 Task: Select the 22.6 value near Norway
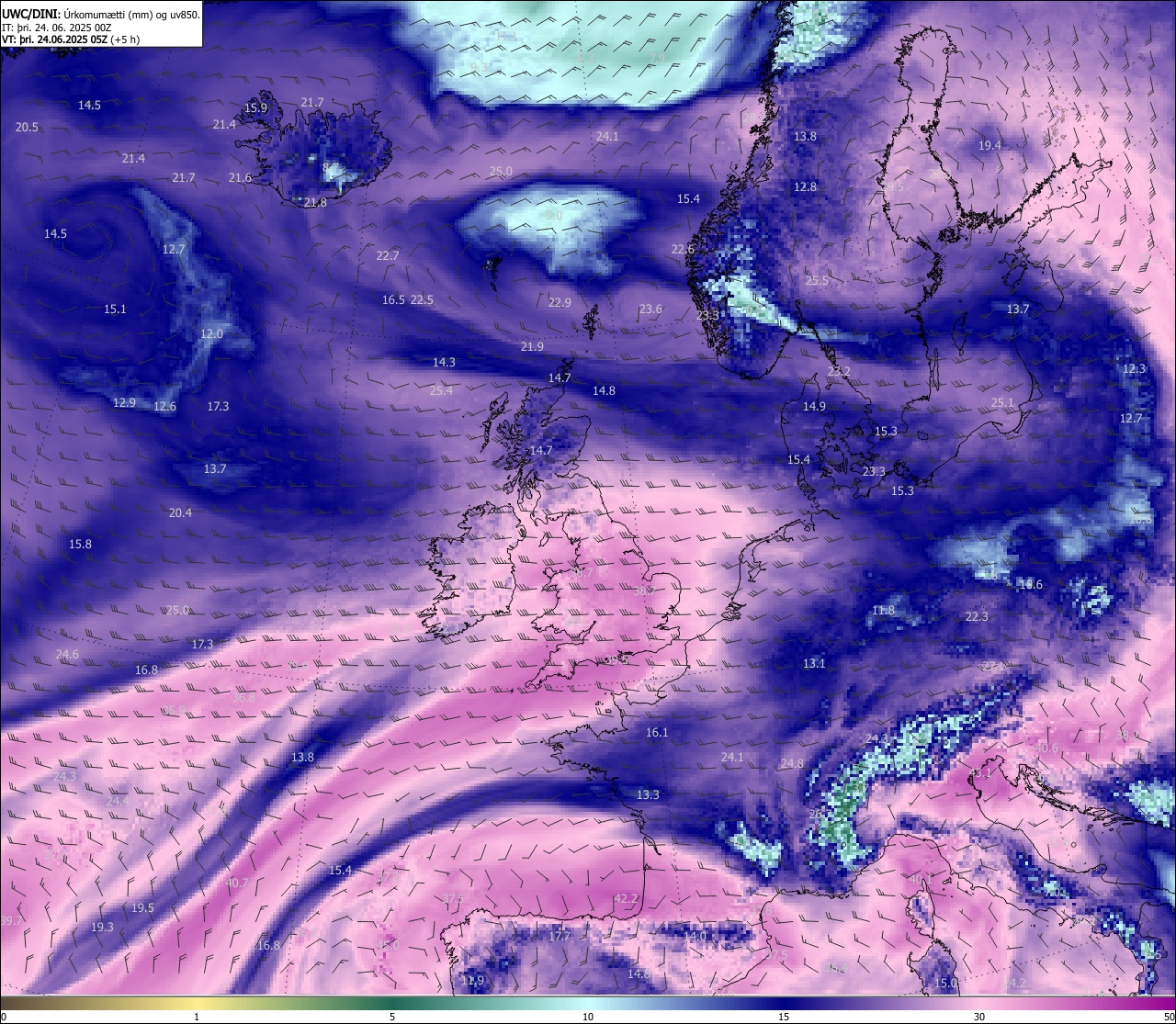tap(683, 250)
